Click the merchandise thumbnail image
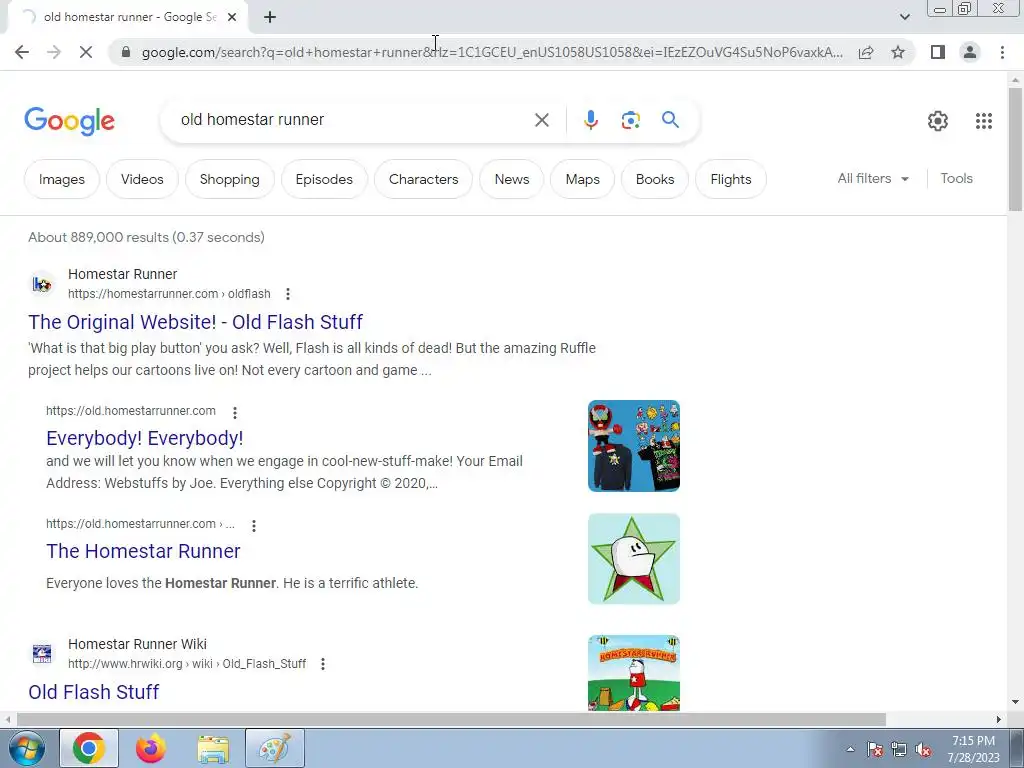The width and height of the screenshot is (1024, 768). 633,446
